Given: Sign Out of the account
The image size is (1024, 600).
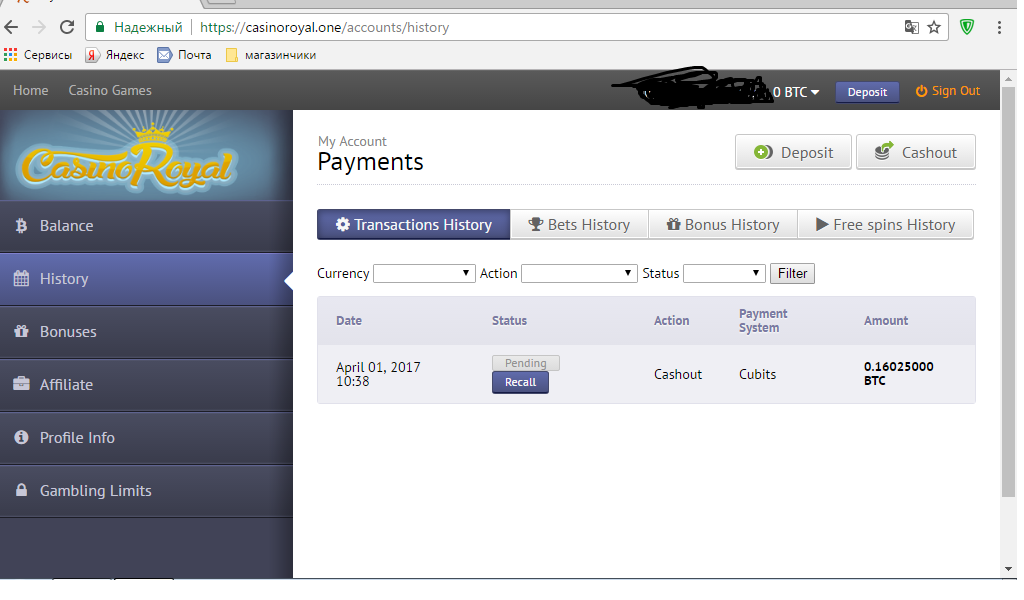Looking at the screenshot, I should (948, 91).
